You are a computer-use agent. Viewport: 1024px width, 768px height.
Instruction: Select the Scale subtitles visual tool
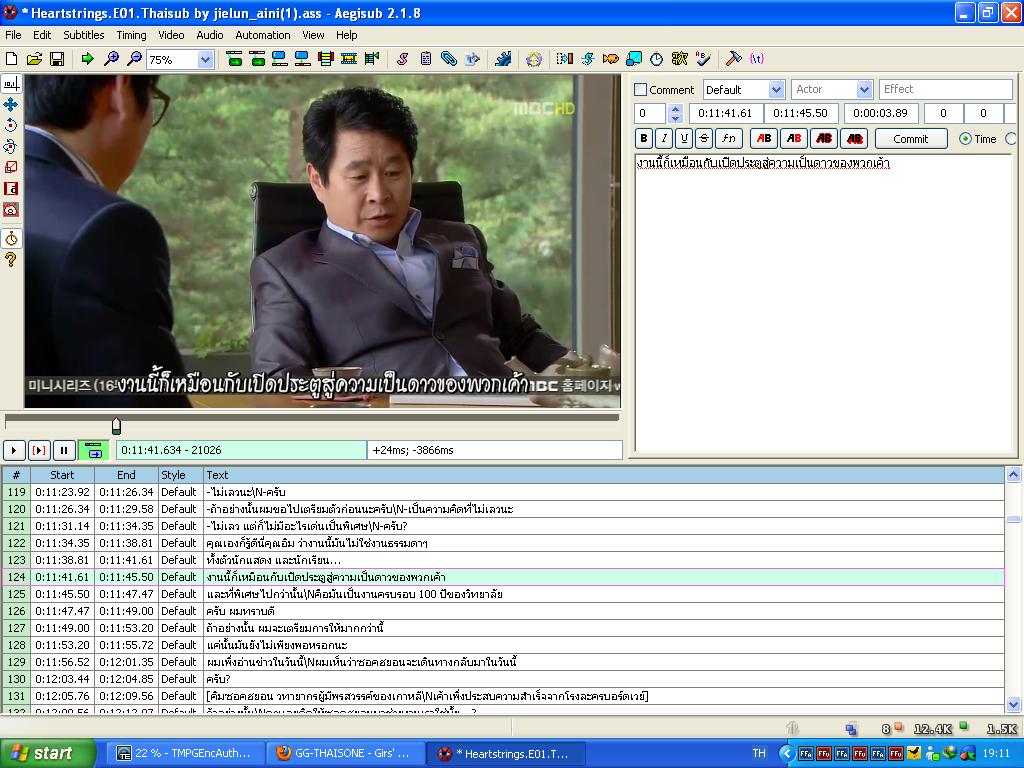click(x=11, y=167)
